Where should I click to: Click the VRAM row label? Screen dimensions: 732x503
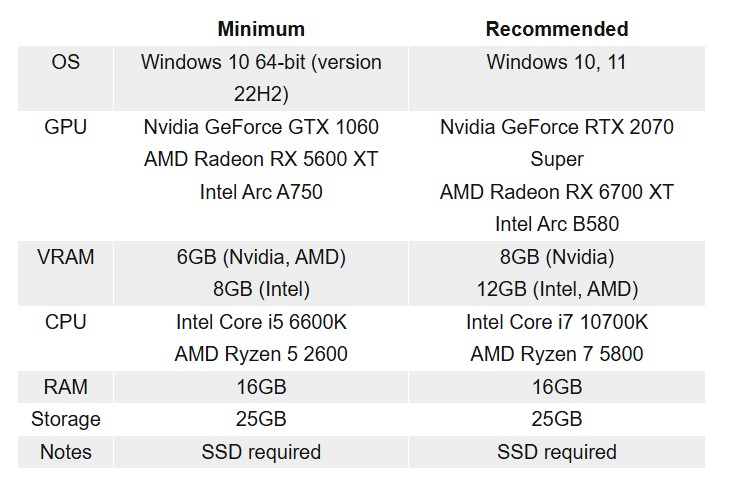(x=65, y=257)
